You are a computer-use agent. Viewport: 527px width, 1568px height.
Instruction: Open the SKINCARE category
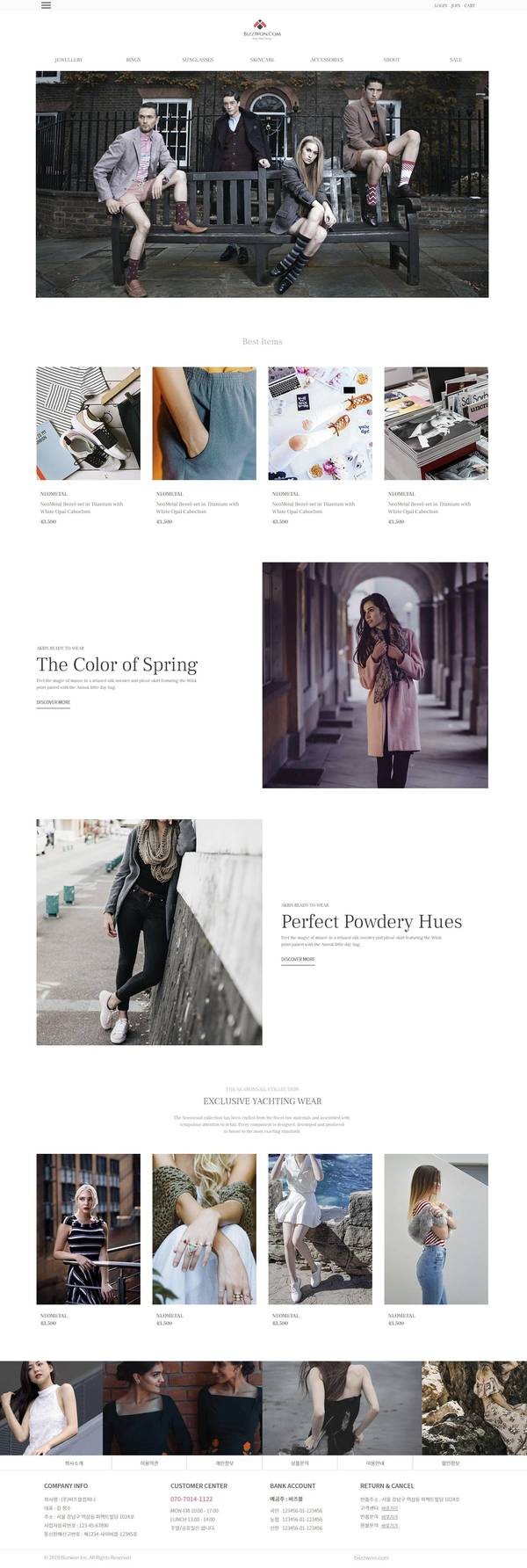pyautogui.click(x=262, y=60)
